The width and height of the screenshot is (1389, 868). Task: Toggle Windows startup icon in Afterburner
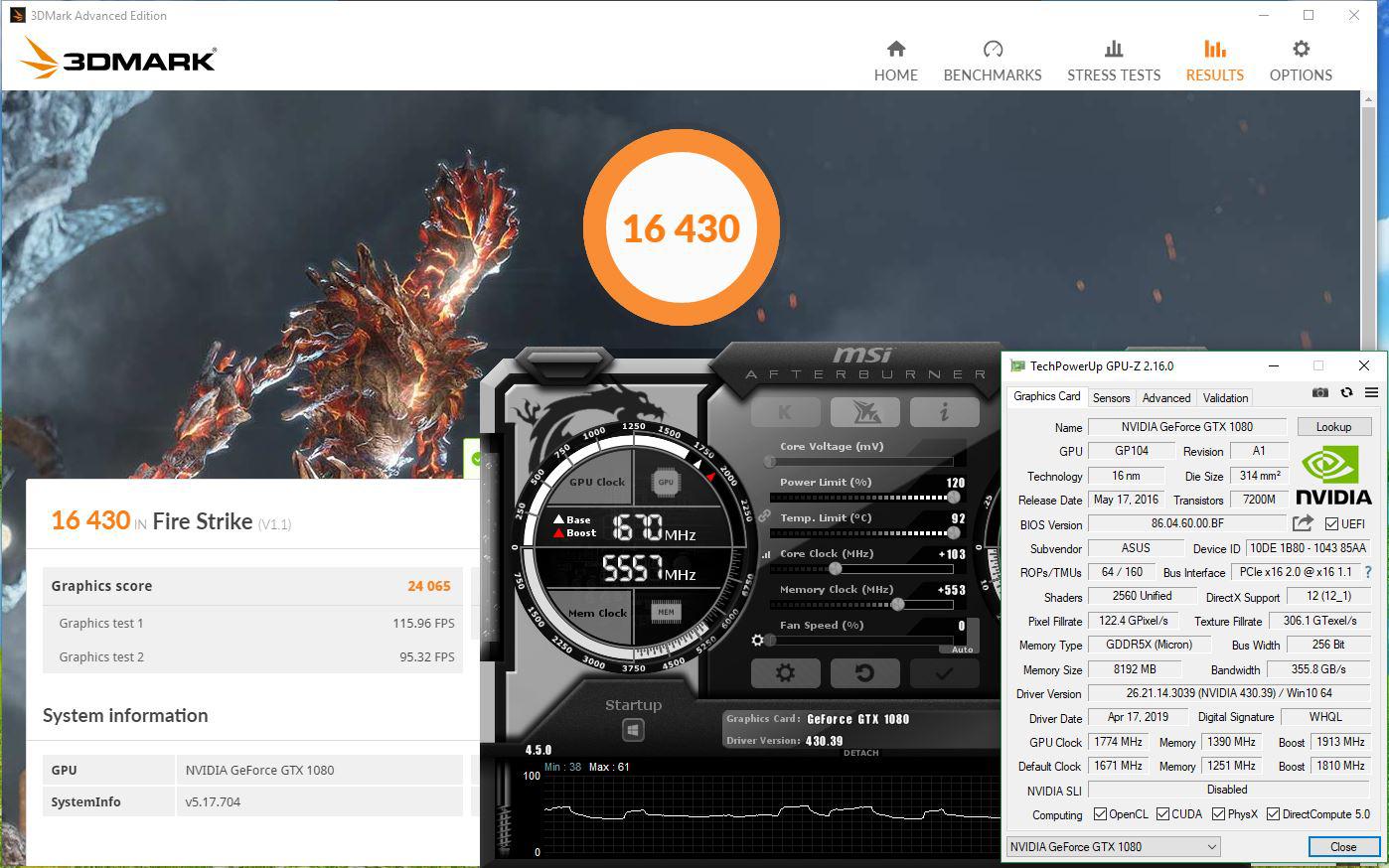coord(633,730)
